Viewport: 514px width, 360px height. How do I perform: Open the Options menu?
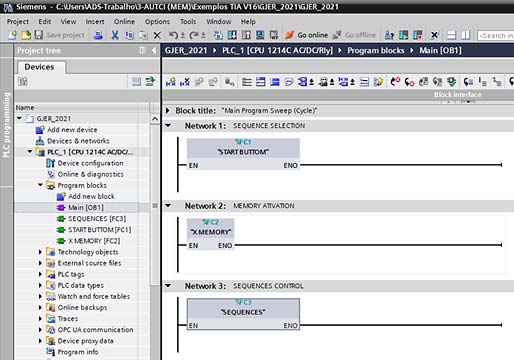(157, 22)
